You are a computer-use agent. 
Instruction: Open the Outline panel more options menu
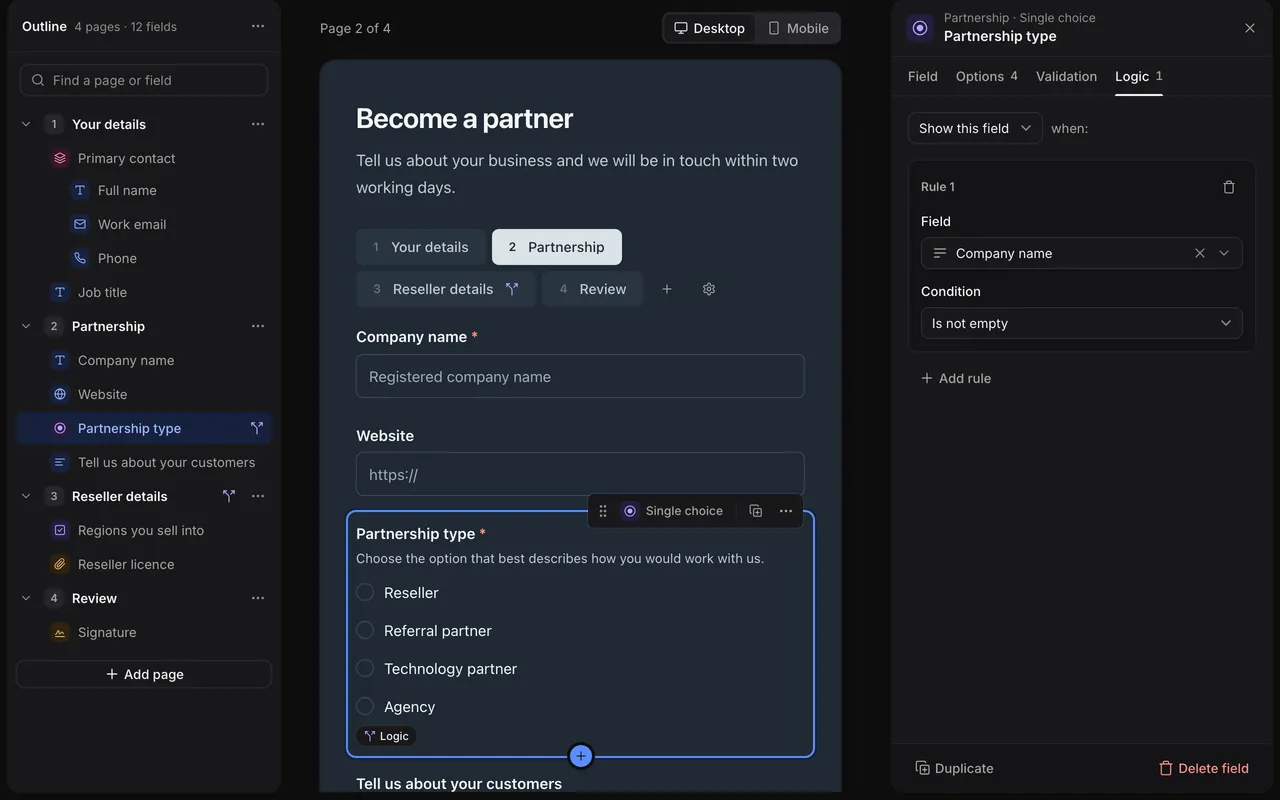258,26
